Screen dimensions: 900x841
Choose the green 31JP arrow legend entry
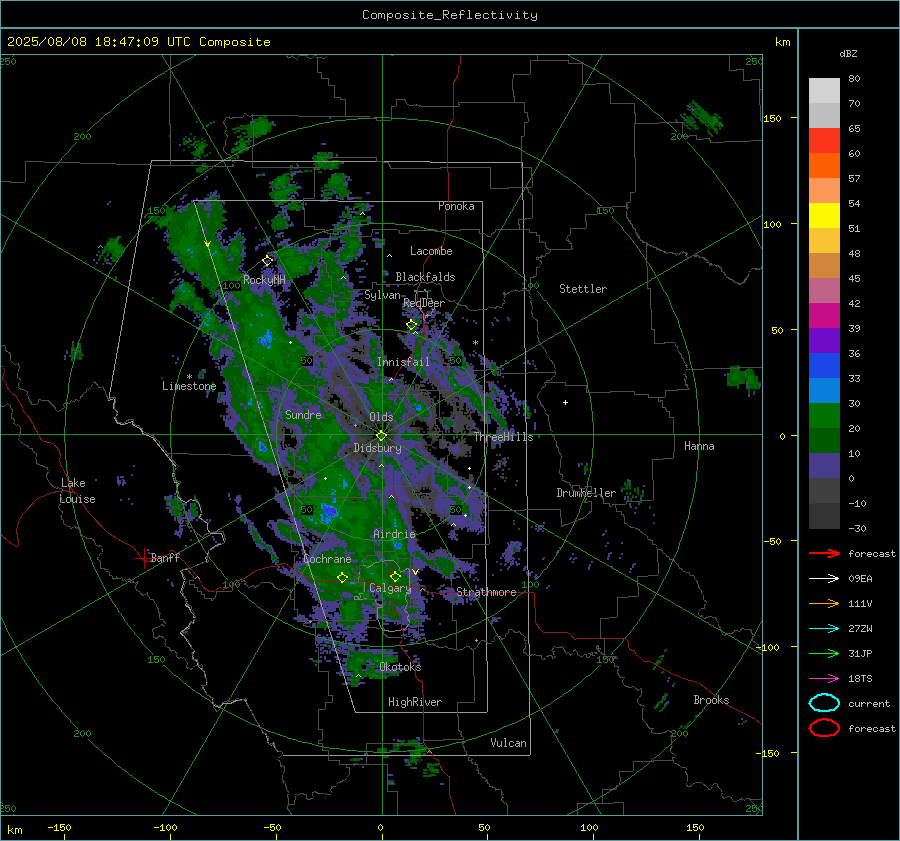tap(824, 653)
